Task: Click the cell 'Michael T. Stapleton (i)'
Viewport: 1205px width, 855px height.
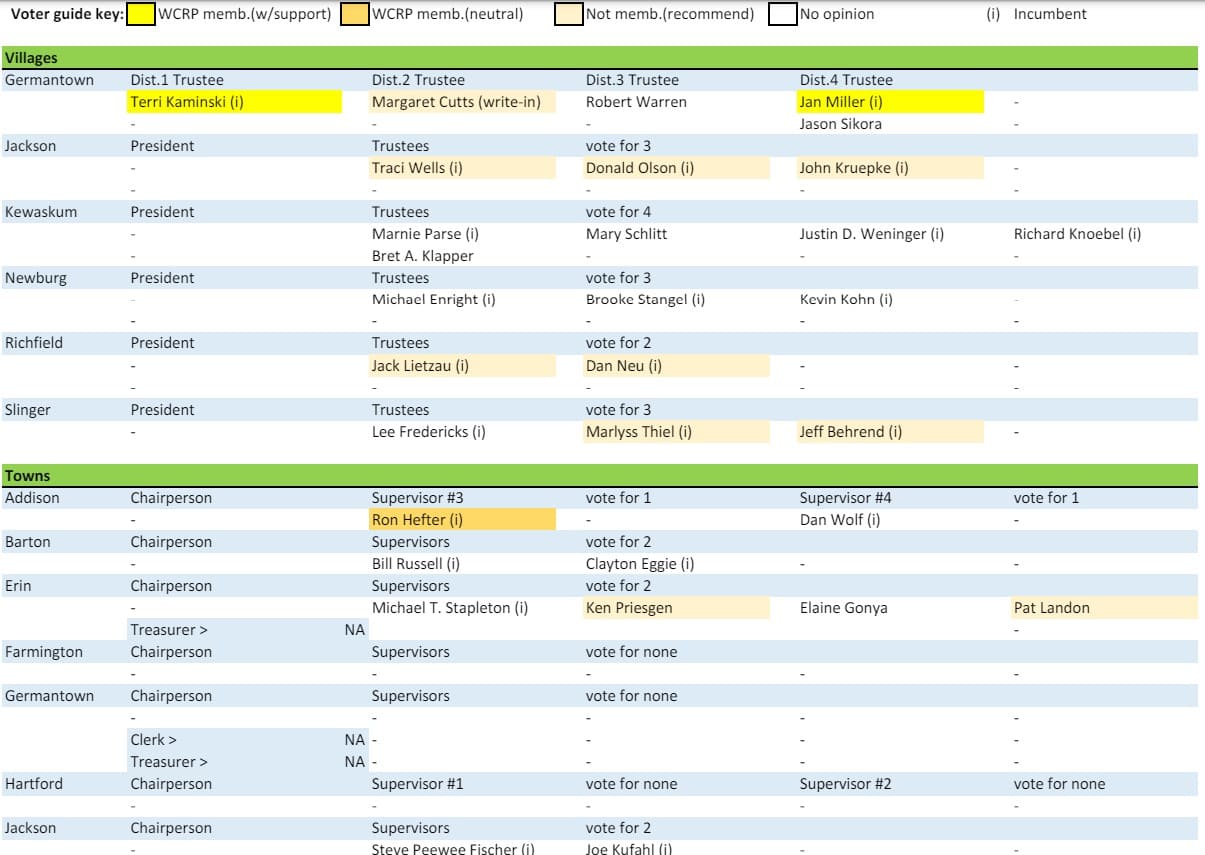Action: 450,608
